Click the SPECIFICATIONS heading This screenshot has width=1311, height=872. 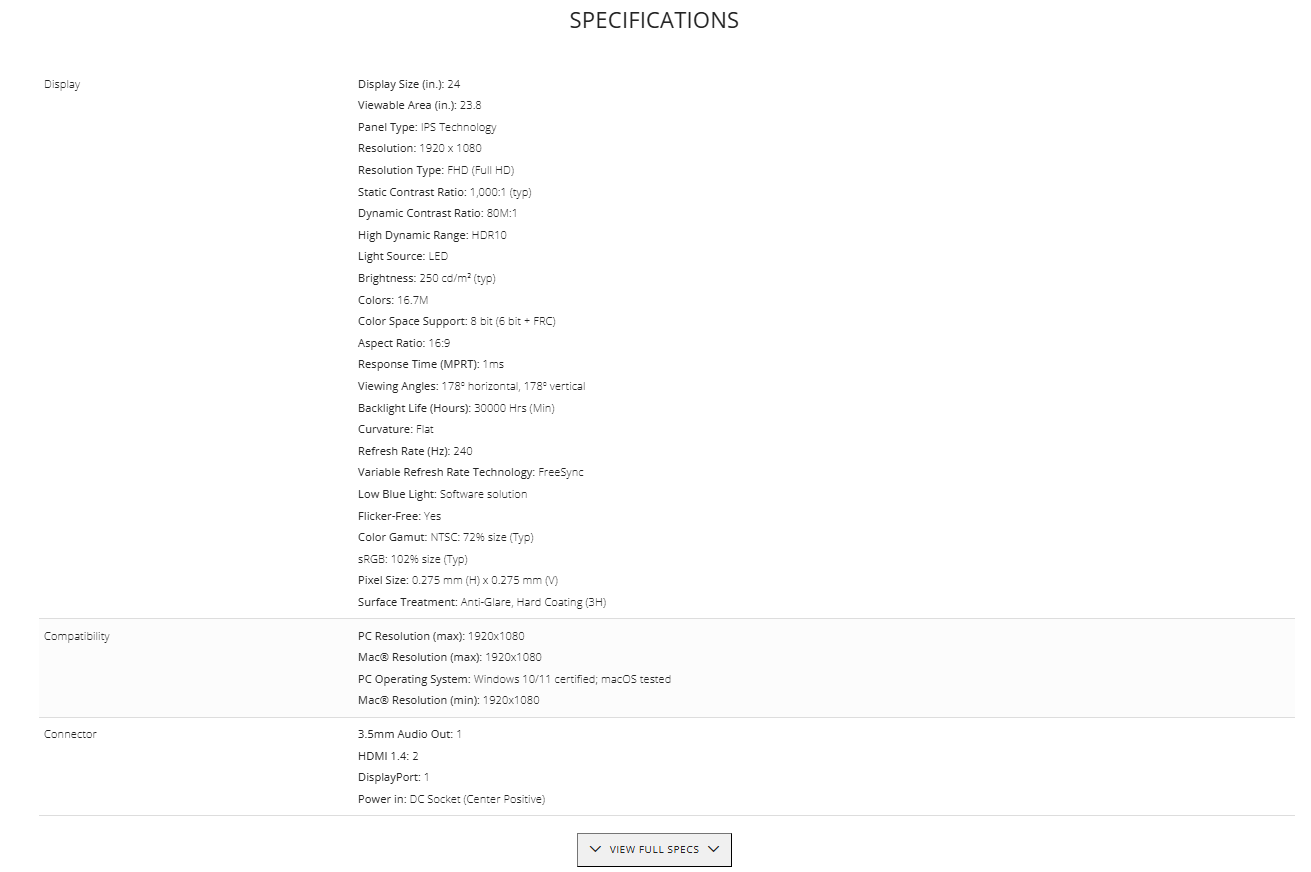coord(654,20)
